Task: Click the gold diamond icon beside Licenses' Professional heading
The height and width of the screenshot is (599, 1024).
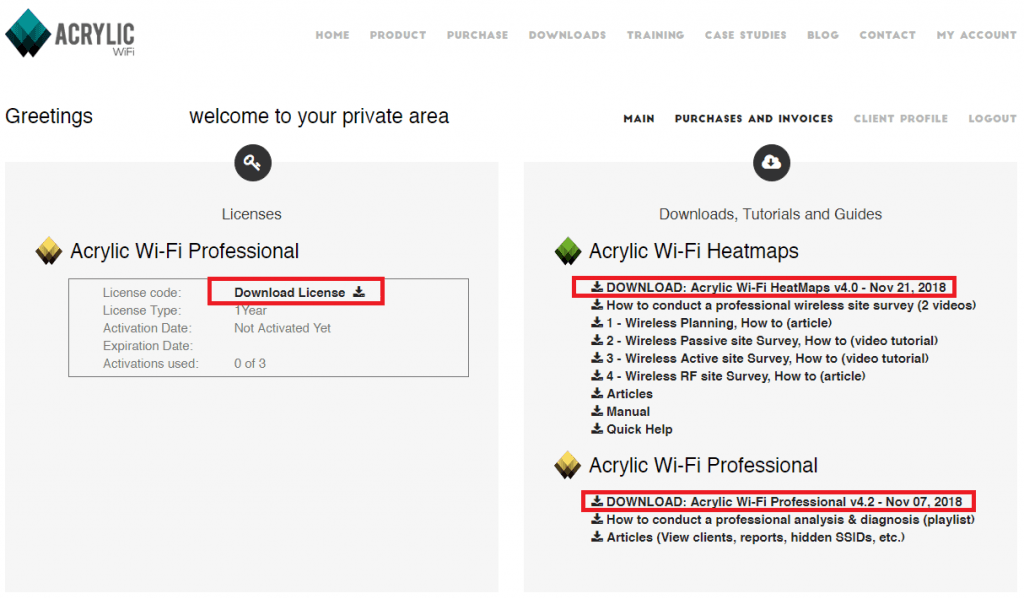Action: (x=49, y=251)
